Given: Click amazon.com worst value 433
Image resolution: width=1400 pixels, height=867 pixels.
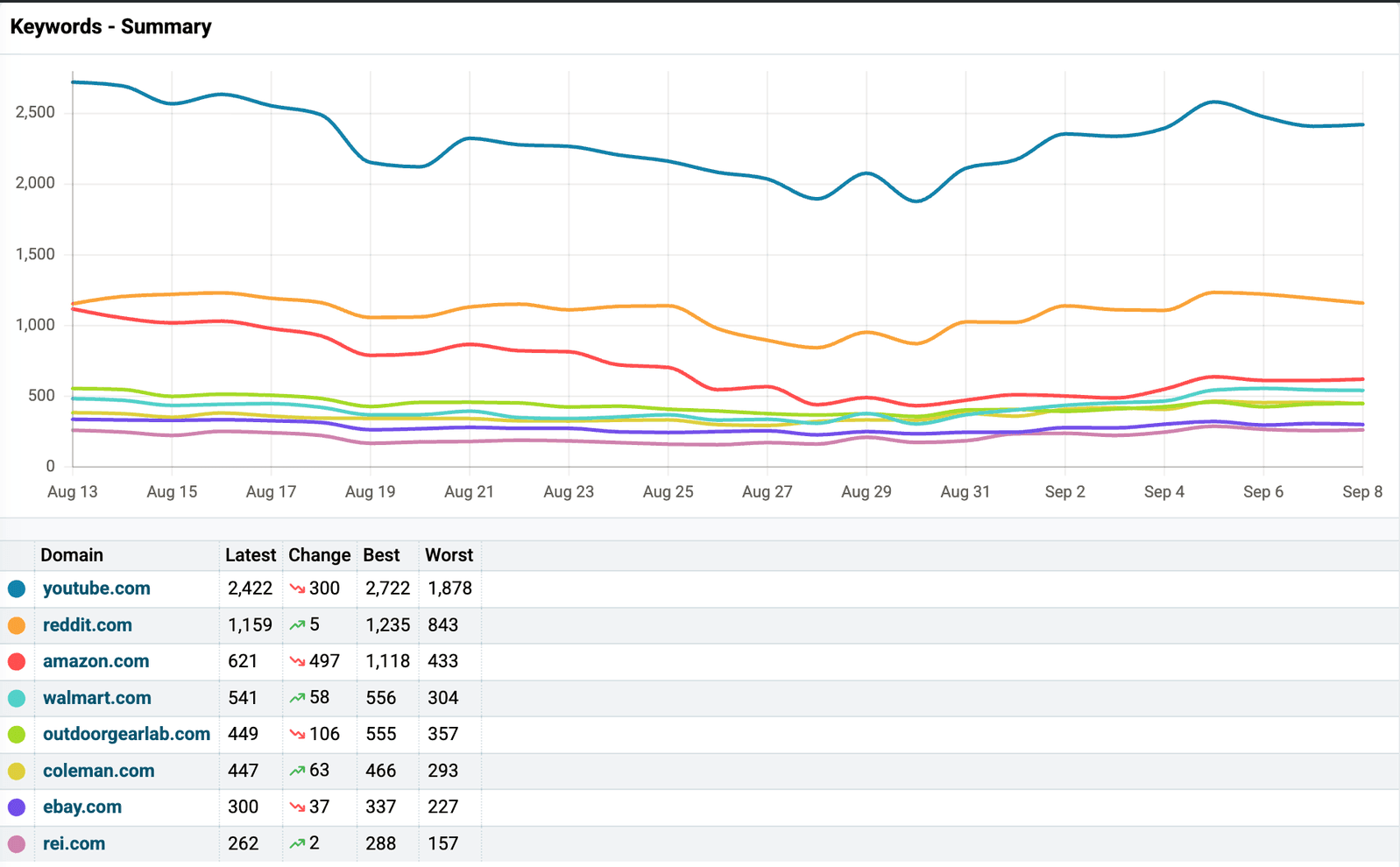Looking at the screenshot, I should point(443,661).
